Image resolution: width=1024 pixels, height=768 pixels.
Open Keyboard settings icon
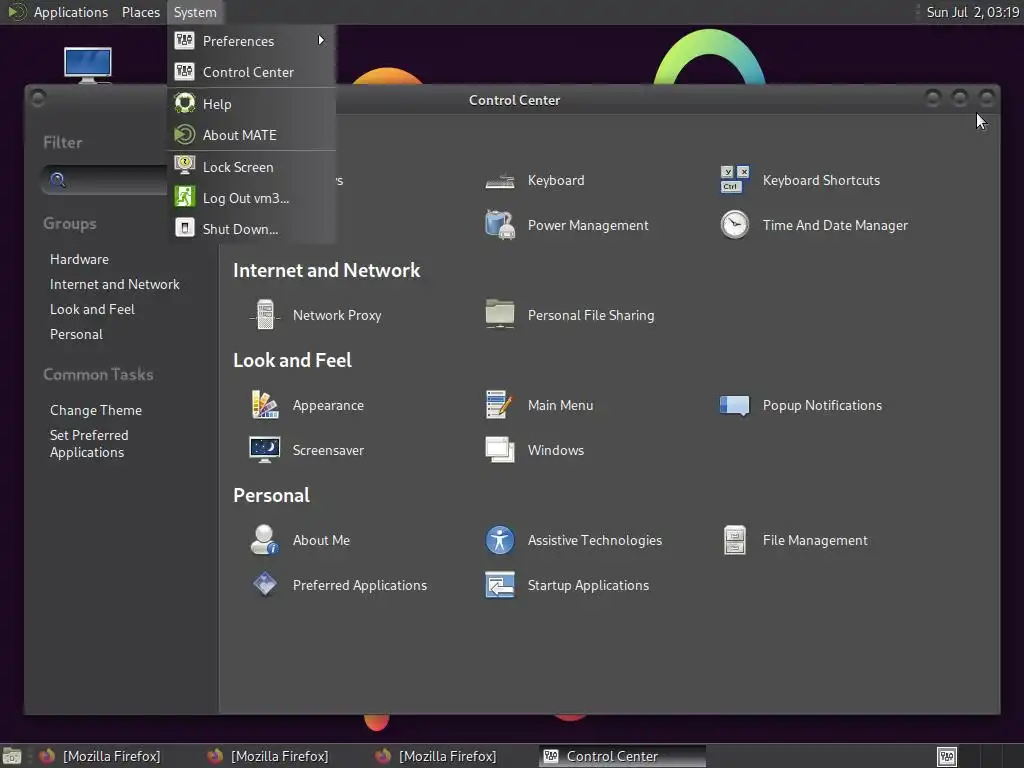click(x=500, y=180)
